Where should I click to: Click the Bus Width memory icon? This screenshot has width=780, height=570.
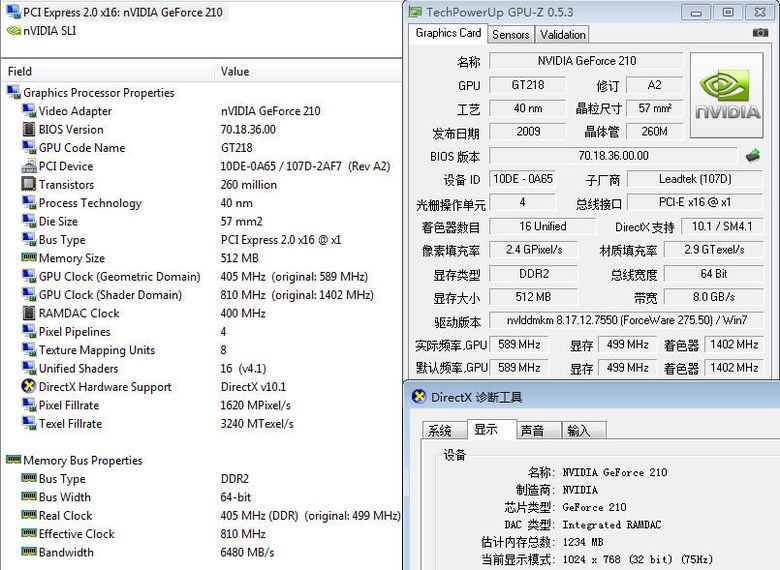(29, 496)
